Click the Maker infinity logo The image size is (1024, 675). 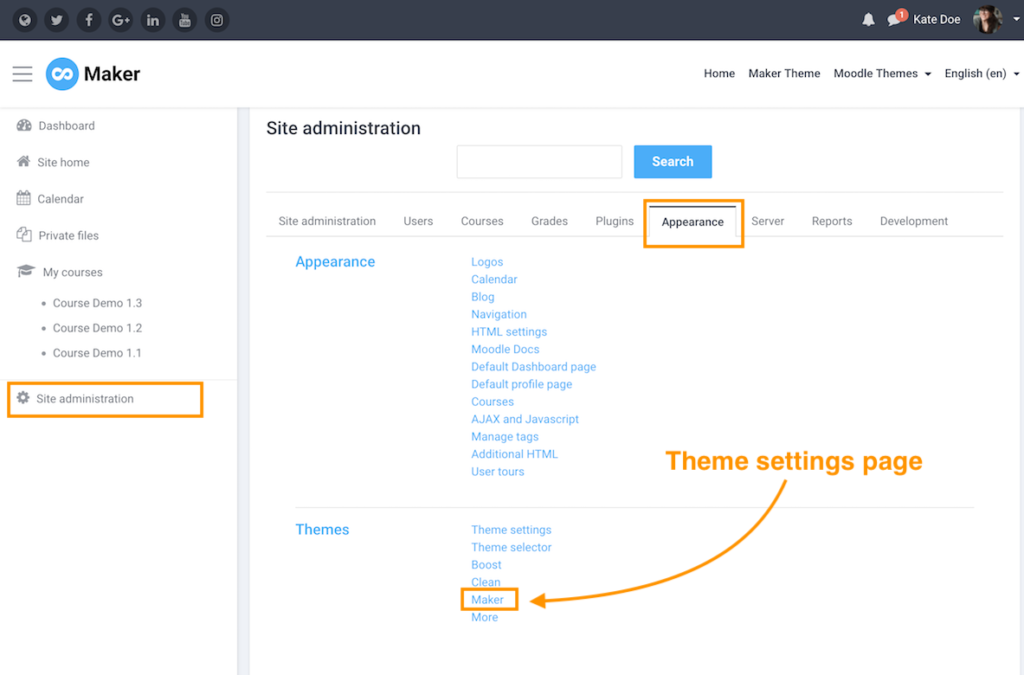click(x=62, y=73)
